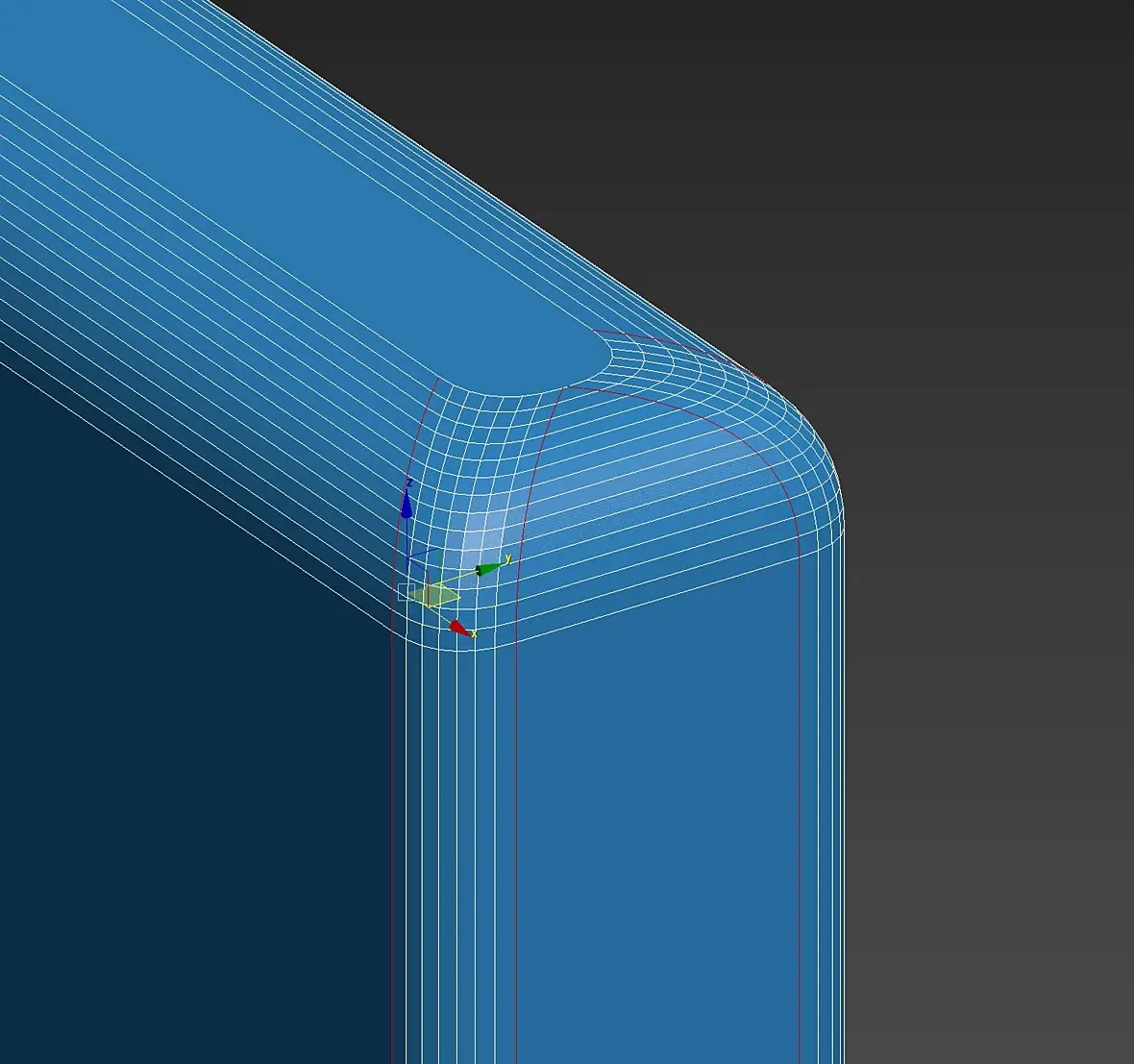Select the green Y axis gizmo arrow
The height and width of the screenshot is (1064, 1134).
pyautogui.click(x=489, y=569)
